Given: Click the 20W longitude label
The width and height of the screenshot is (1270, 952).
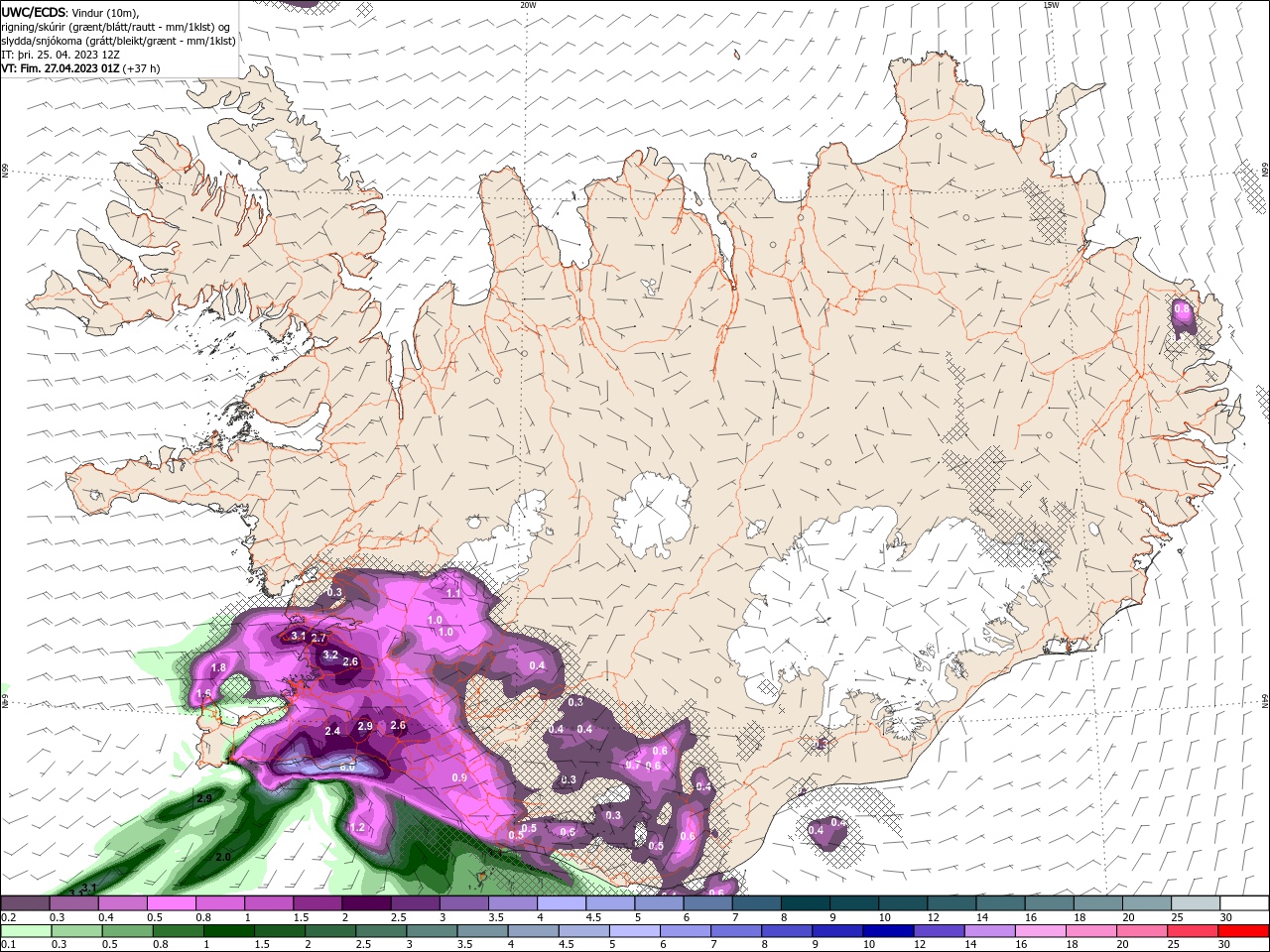Looking at the screenshot, I should coord(528,5).
